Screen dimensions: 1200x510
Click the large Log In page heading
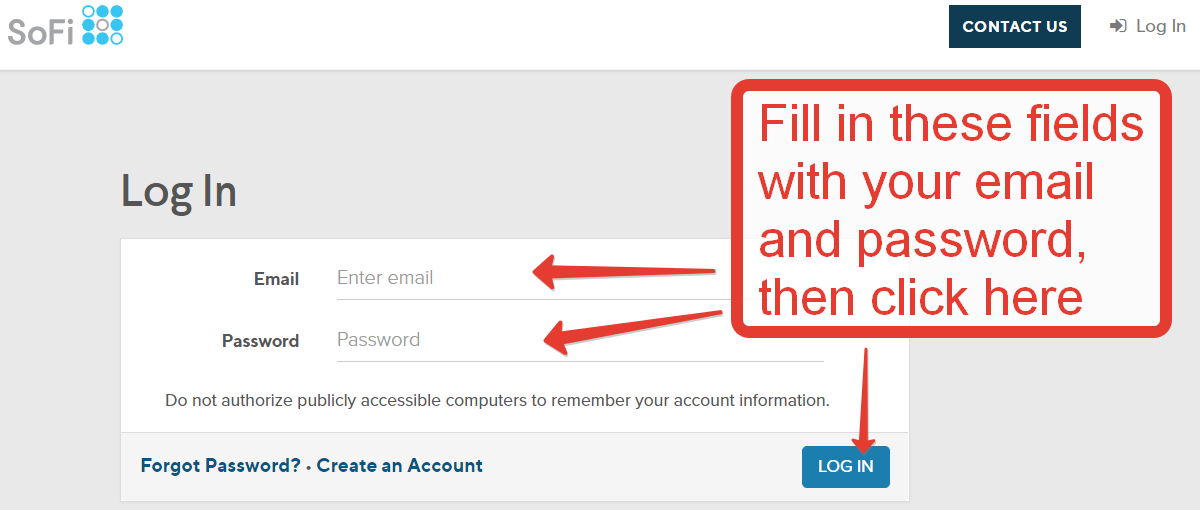179,190
